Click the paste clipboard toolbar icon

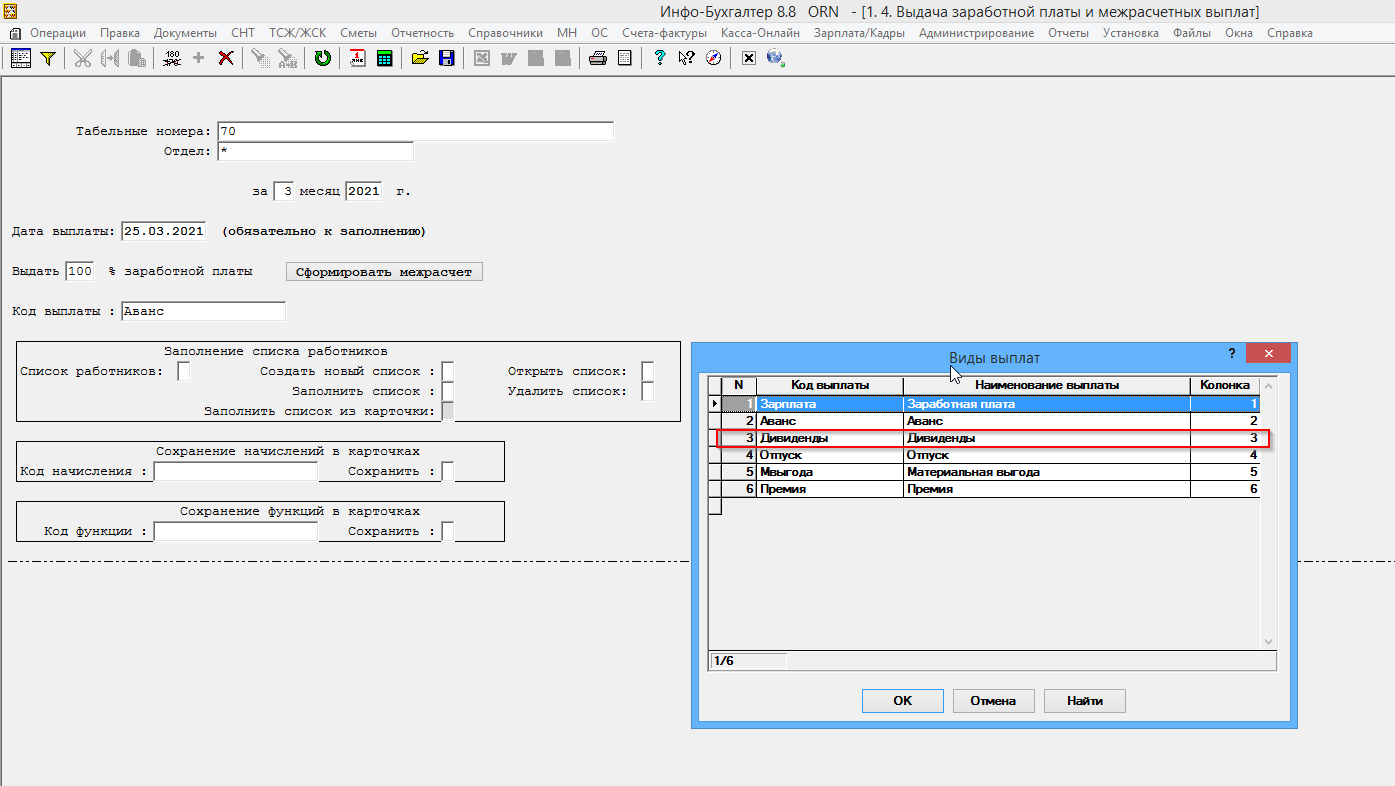[136, 58]
